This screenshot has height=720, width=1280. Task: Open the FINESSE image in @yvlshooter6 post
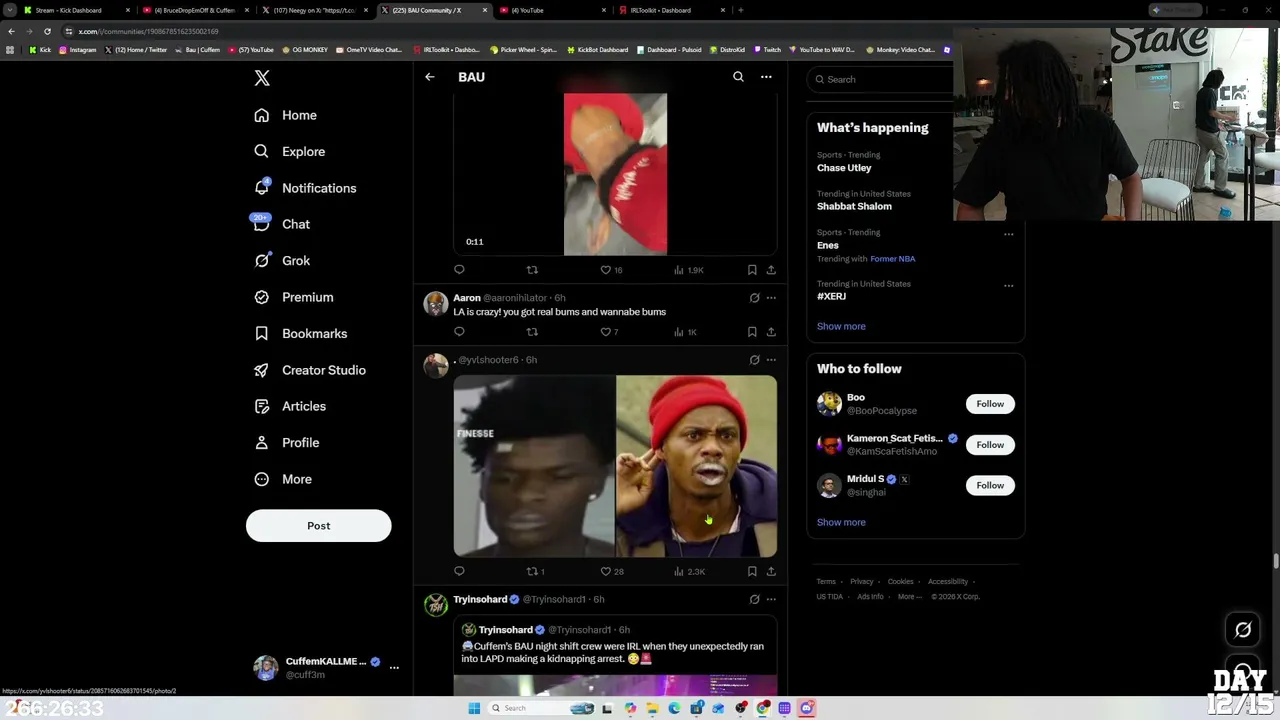[x=534, y=466]
